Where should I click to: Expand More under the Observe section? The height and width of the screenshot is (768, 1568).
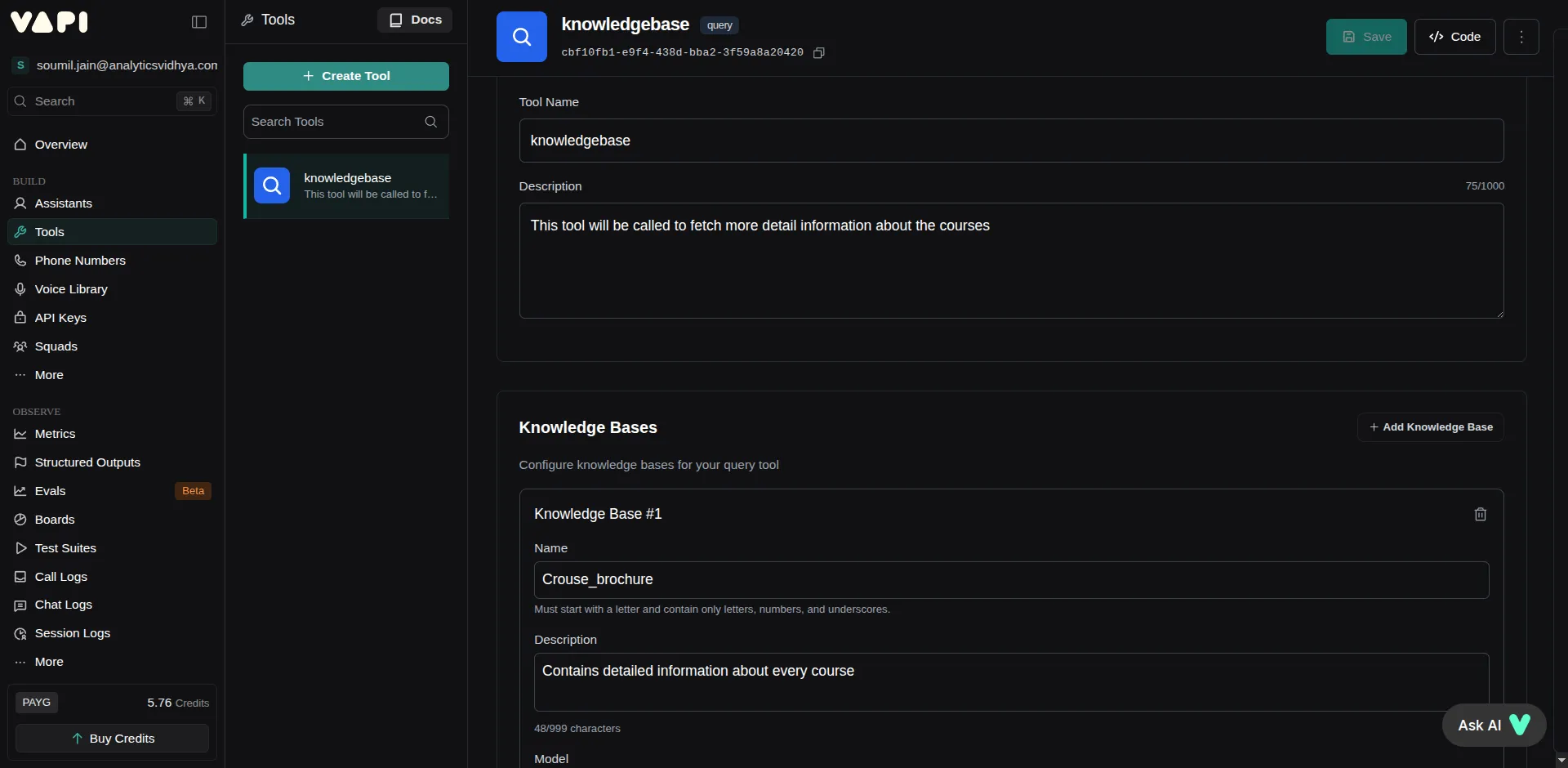tap(49, 662)
